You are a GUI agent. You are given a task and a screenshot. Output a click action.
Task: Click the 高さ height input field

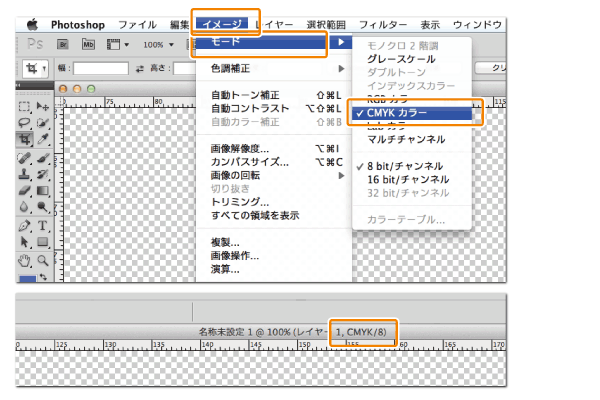point(185,69)
